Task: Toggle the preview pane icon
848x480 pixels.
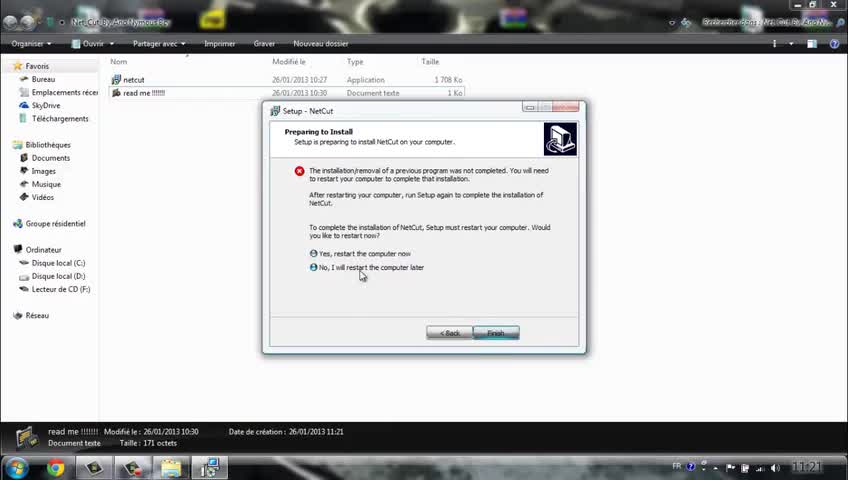Action: (812, 44)
